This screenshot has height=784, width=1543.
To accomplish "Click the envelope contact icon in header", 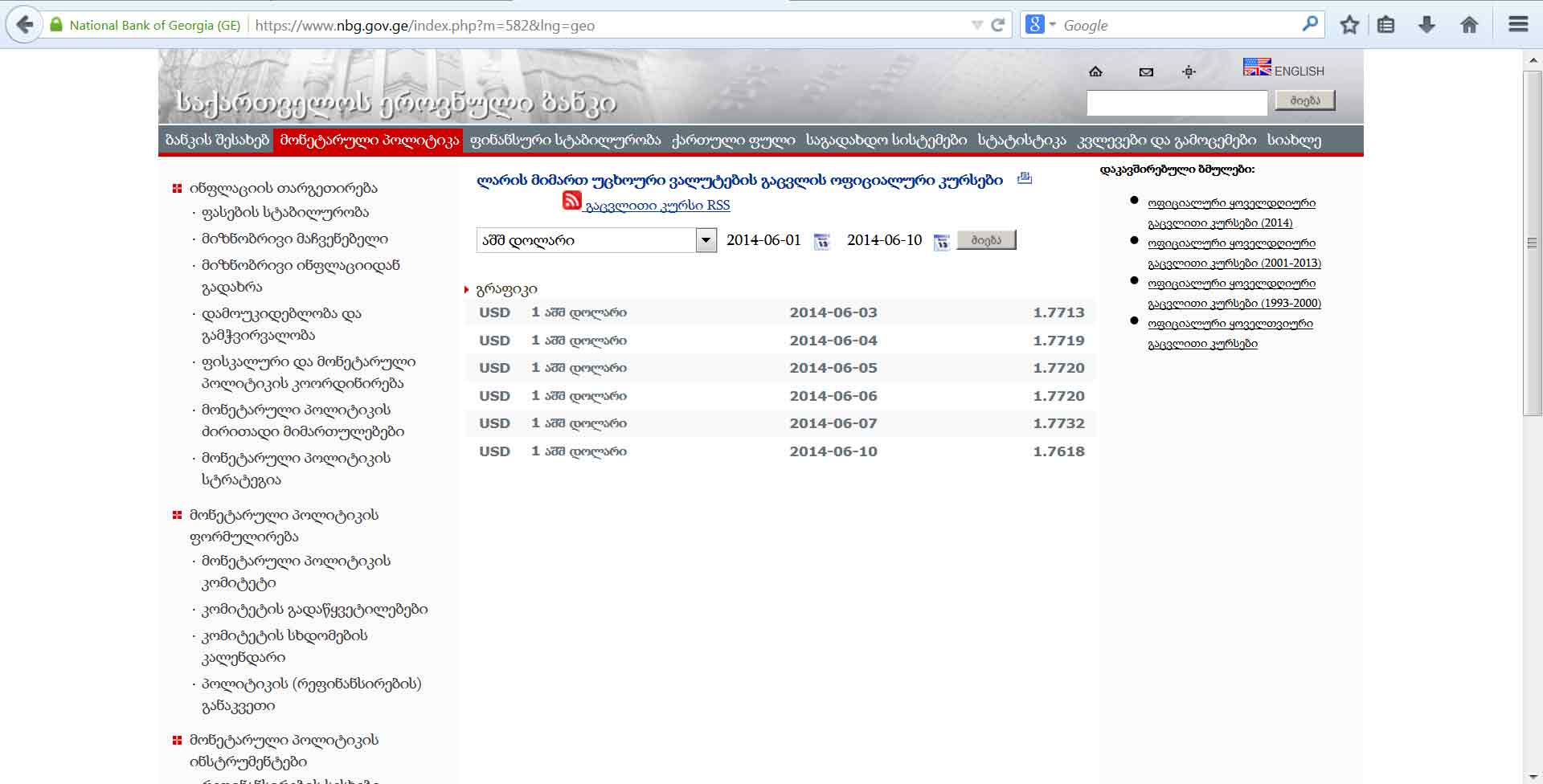I will [x=1146, y=71].
